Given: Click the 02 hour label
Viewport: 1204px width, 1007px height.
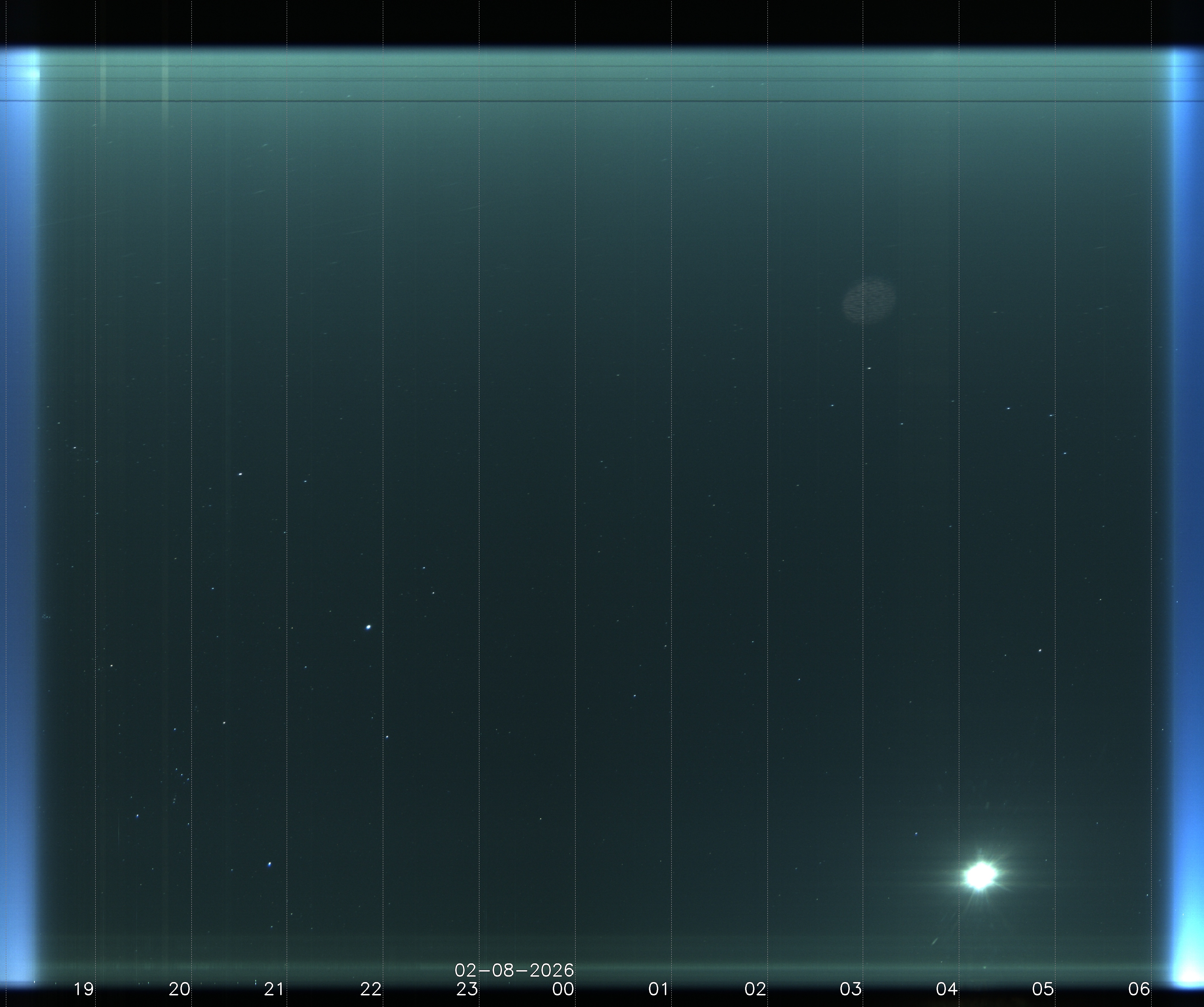Looking at the screenshot, I should (x=755, y=989).
